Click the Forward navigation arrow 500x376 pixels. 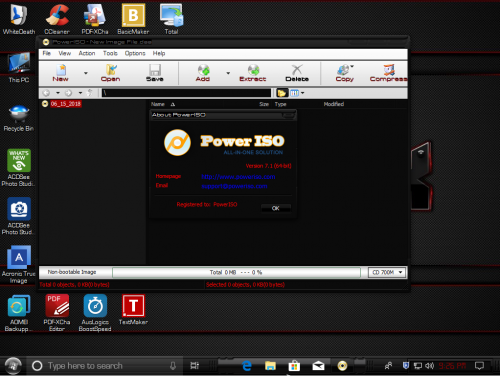point(68,93)
